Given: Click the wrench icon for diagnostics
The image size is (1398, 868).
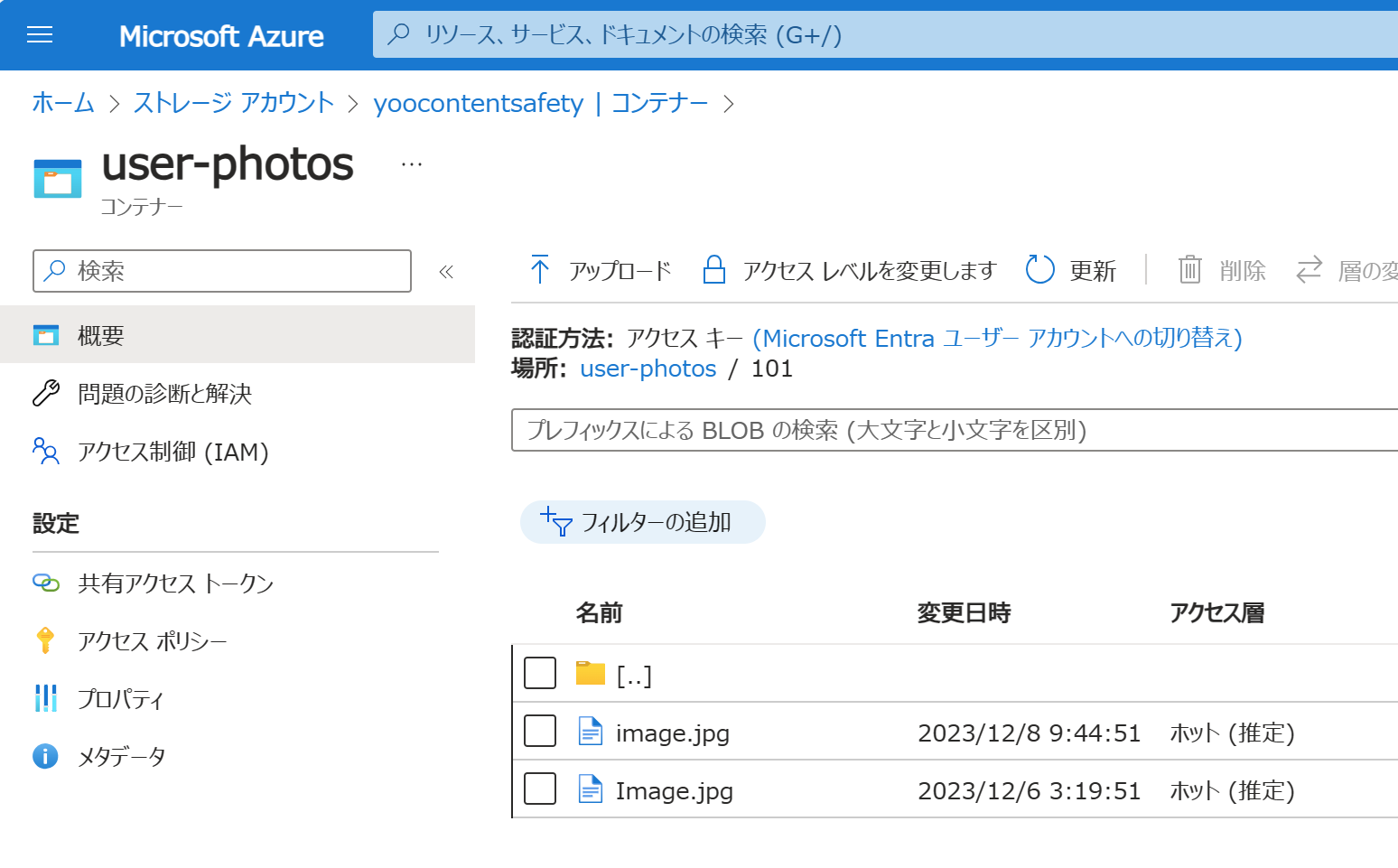Looking at the screenshot, I should coord(46,393).
